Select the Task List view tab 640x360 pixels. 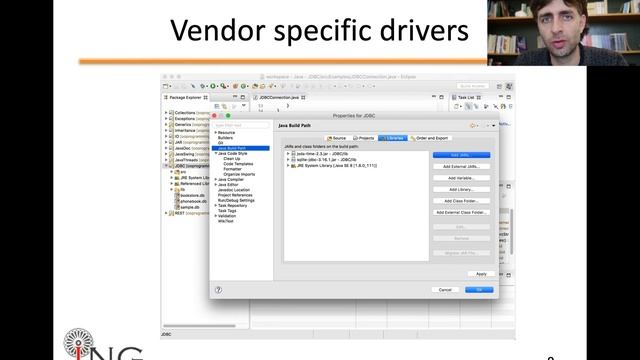[466, 98]
